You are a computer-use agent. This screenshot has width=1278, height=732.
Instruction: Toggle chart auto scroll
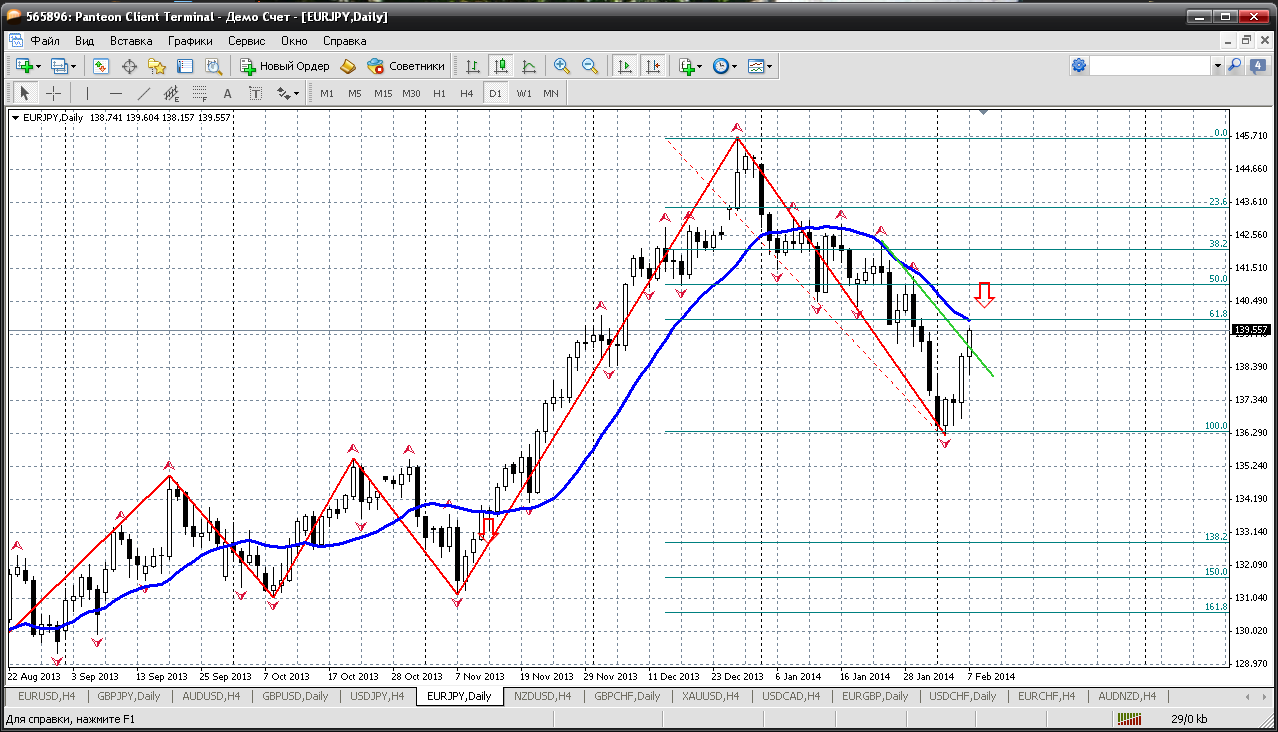[x=625, y=66]
